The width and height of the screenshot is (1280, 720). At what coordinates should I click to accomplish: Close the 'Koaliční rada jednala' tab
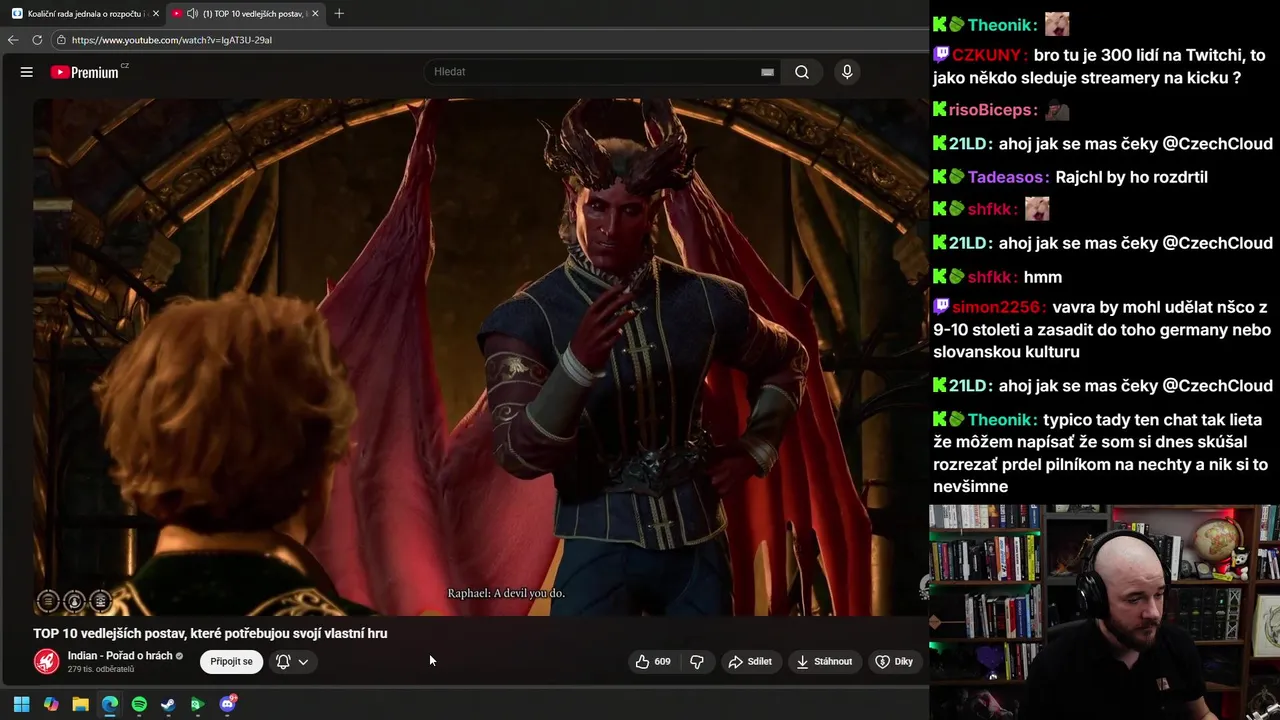click(x=155, y=13)
